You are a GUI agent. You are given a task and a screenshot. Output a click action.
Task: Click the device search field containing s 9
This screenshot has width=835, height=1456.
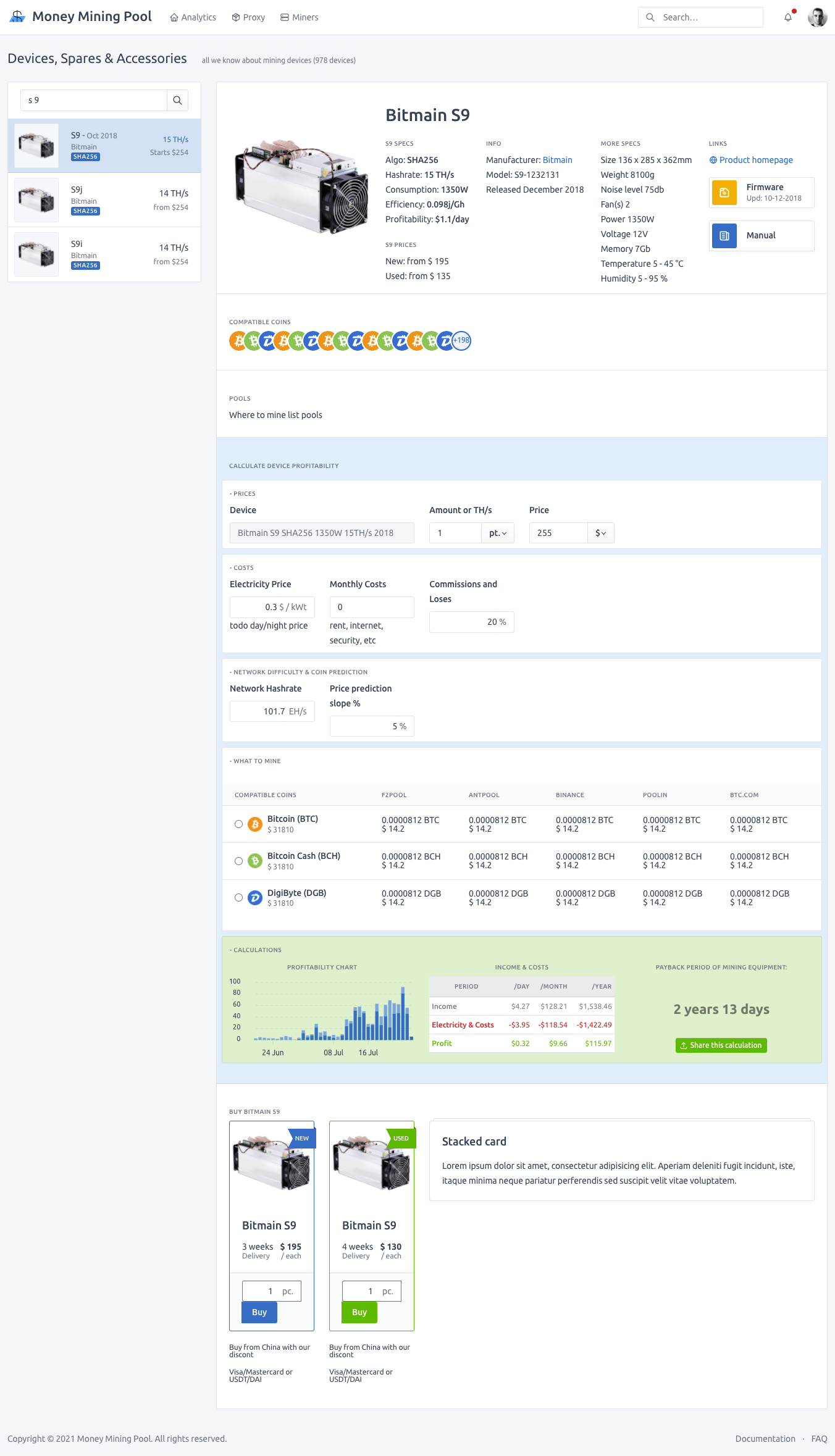(x=94, y=100)
